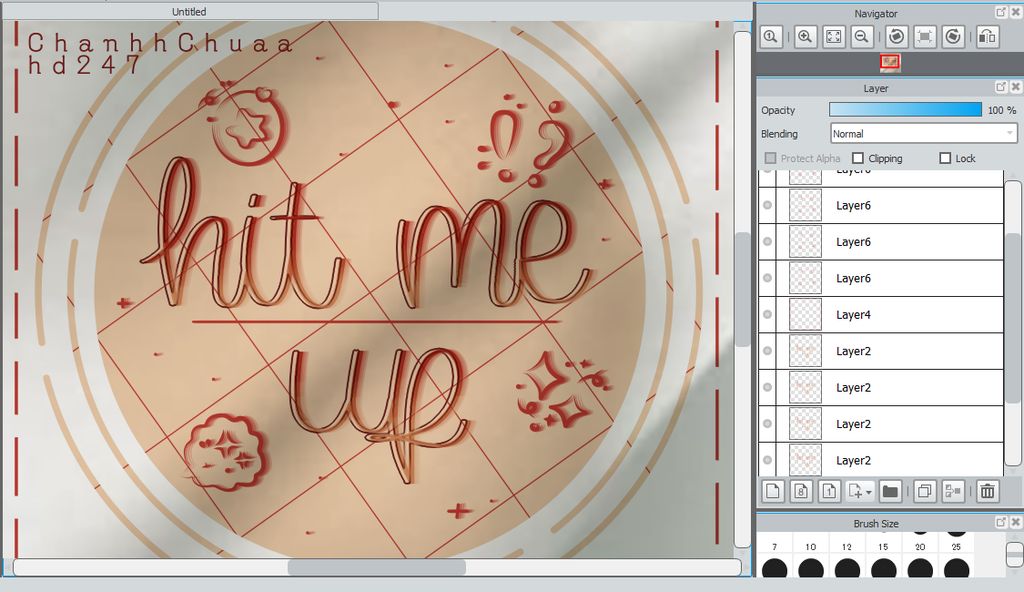The image size is (1024, 592).
Task: Close the Layer panel
Action: (1016, 87)
